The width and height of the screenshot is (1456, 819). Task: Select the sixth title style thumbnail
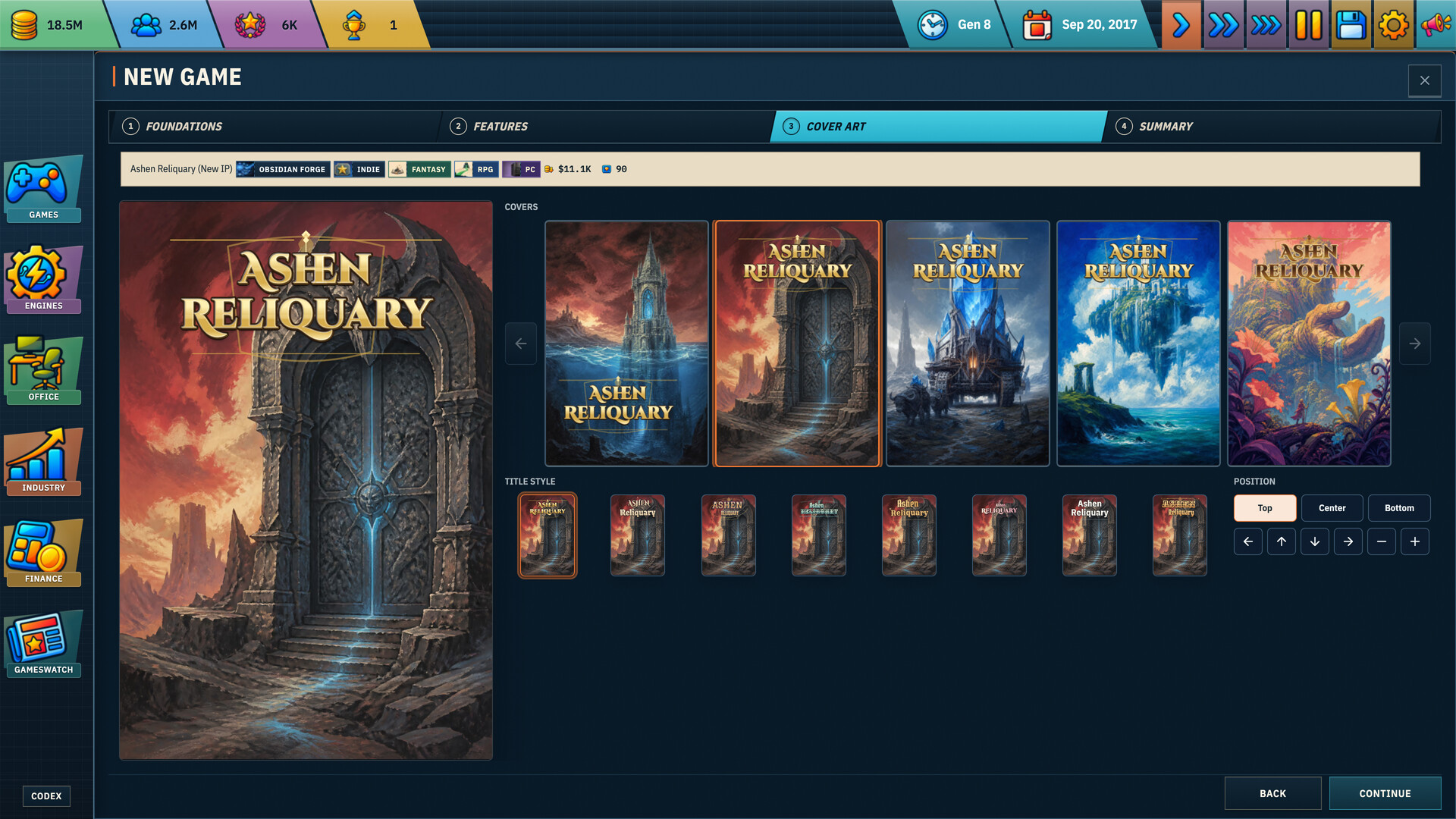pyautogui.click(x=999, y=535)
